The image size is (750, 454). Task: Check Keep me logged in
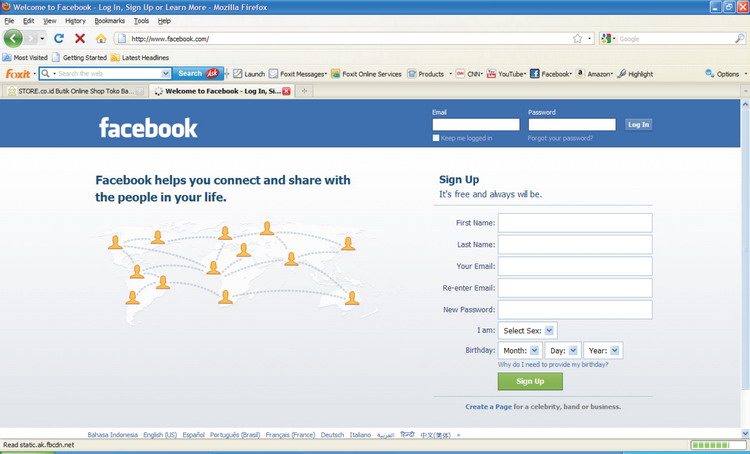436,138
